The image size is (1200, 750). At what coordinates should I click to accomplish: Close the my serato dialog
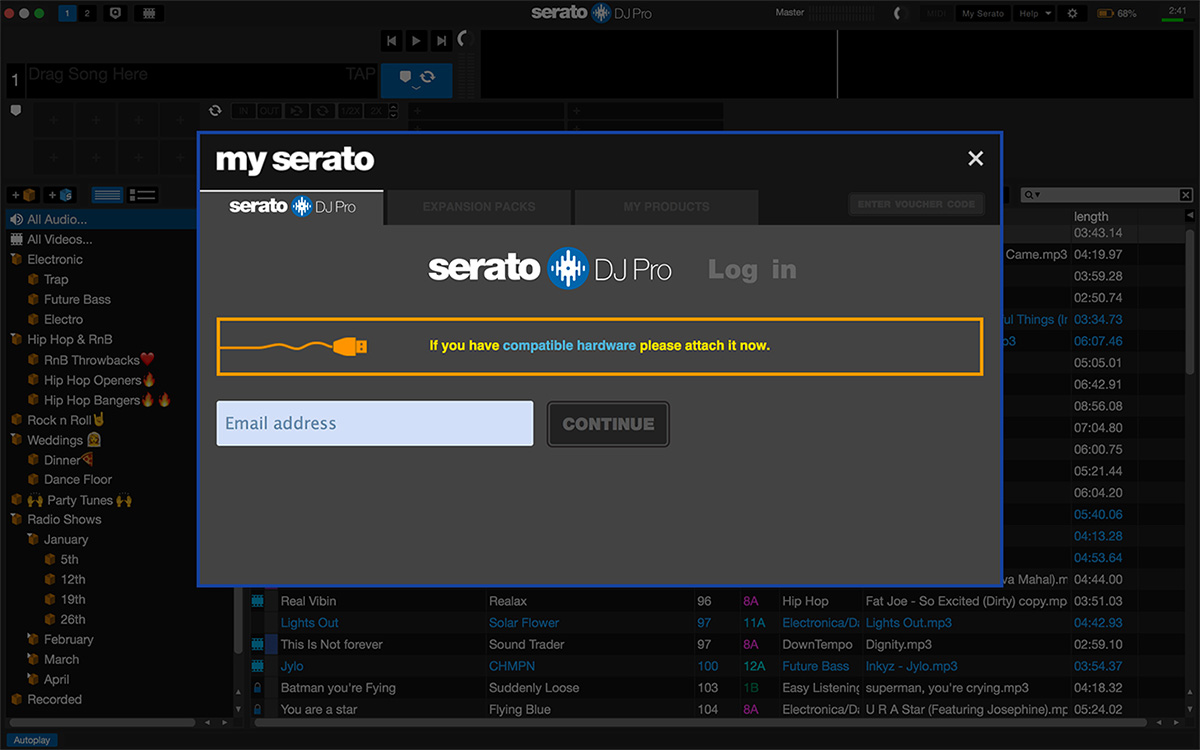pyautogui.click(x=976, y=158)
